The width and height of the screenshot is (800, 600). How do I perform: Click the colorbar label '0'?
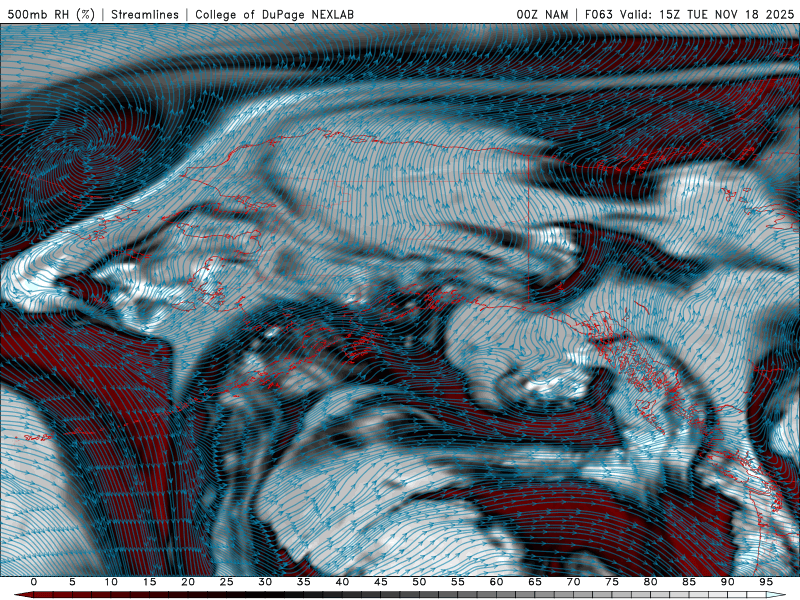tap(34, 582)
